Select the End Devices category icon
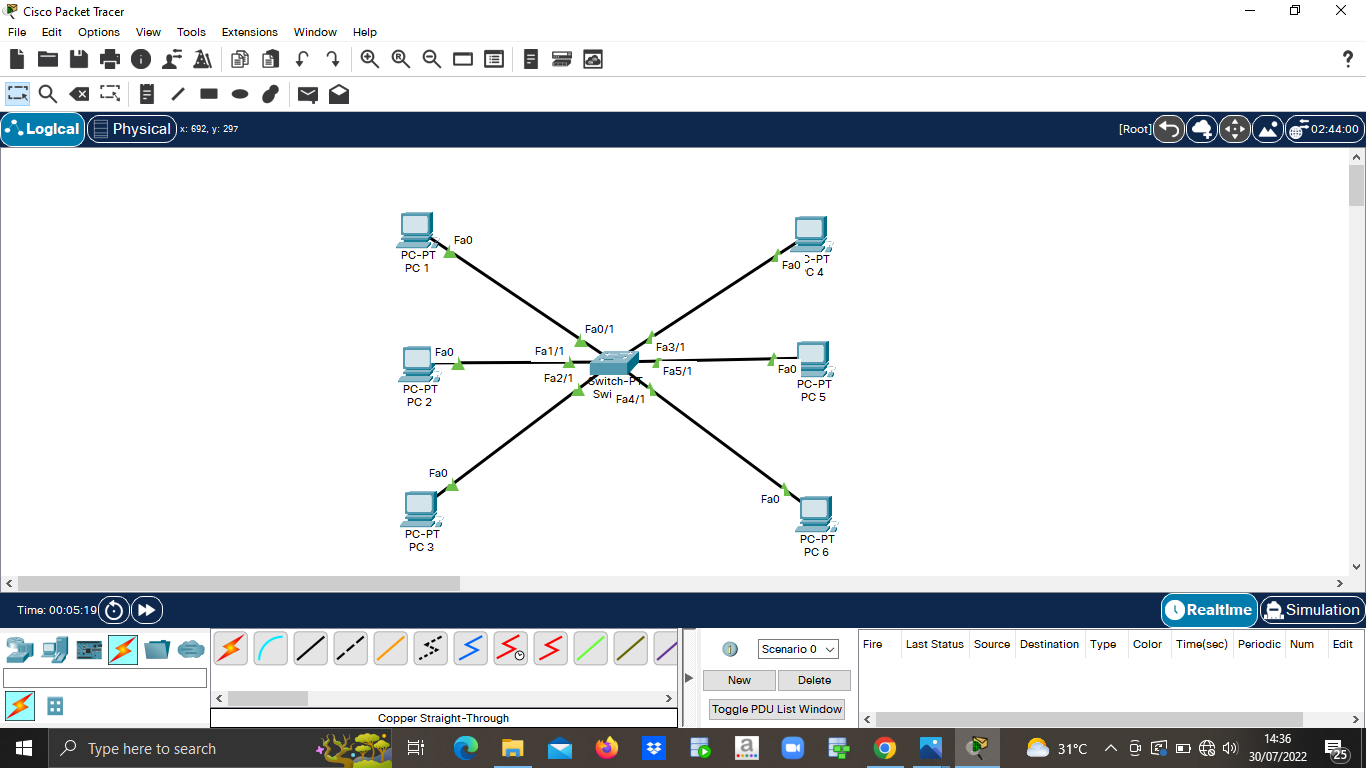1366x768 pixels. tap(55, 650)
